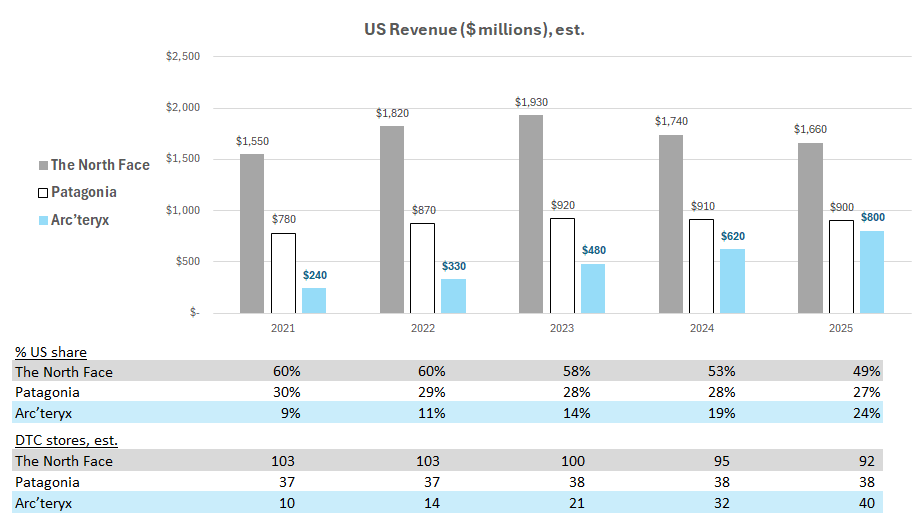The image size is (919, 513).
Task: Click the $2,000 y-axis label
Action: (x=183, y=107)
